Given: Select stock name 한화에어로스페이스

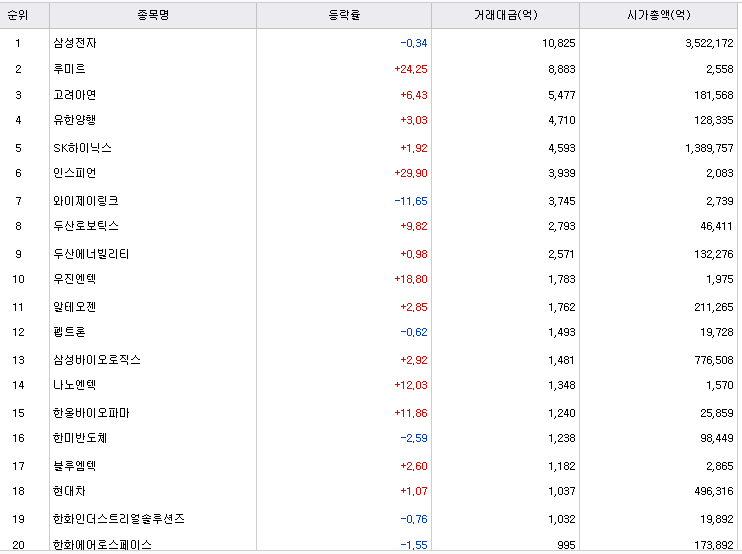Looking at the screenshot, I should tap(102, 545).
